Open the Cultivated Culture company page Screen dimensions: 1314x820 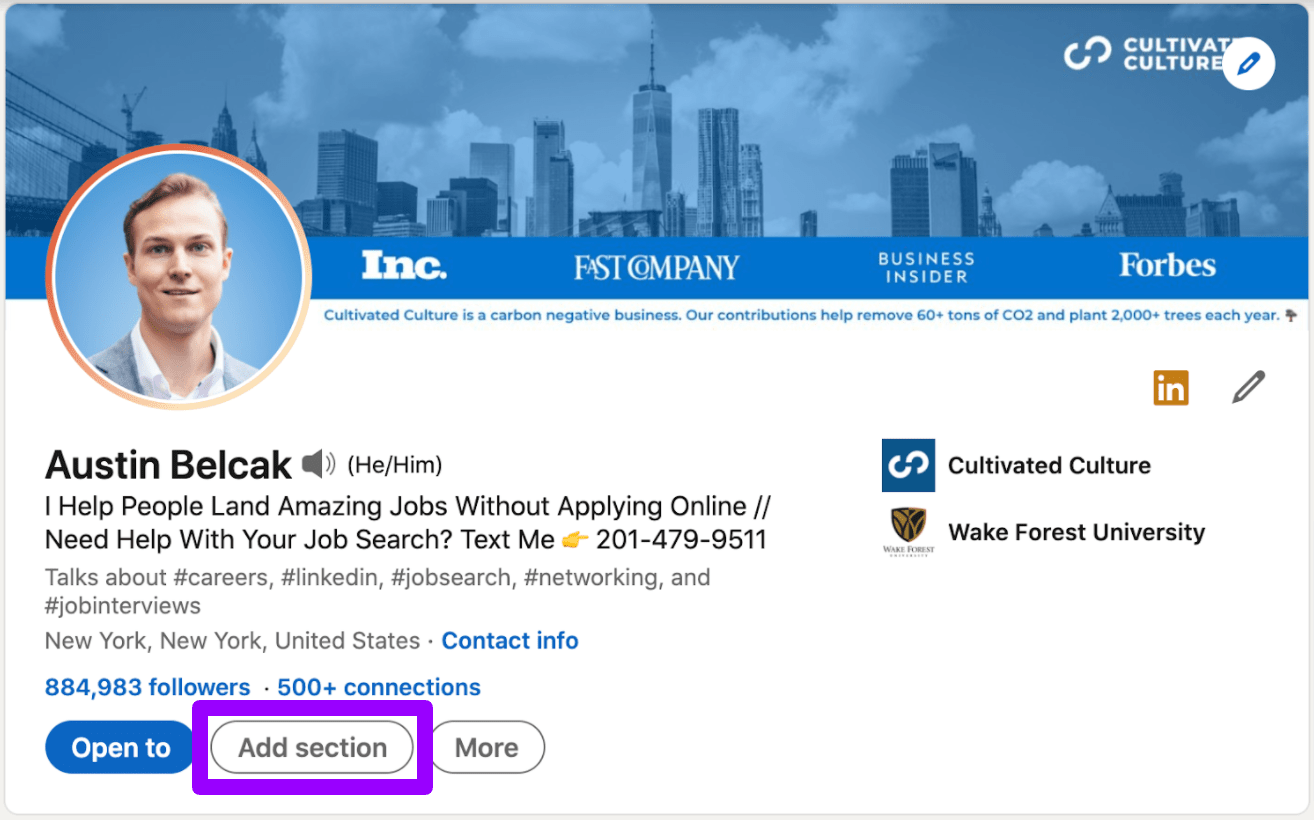1049,465
